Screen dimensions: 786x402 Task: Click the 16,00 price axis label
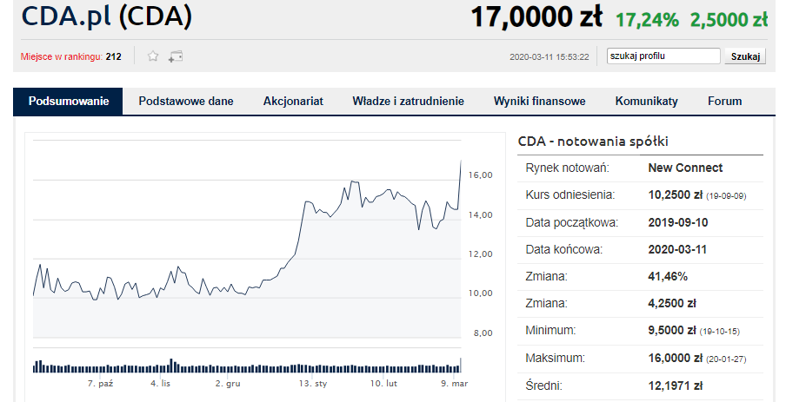pyautogui.click(x=480, y=175)
